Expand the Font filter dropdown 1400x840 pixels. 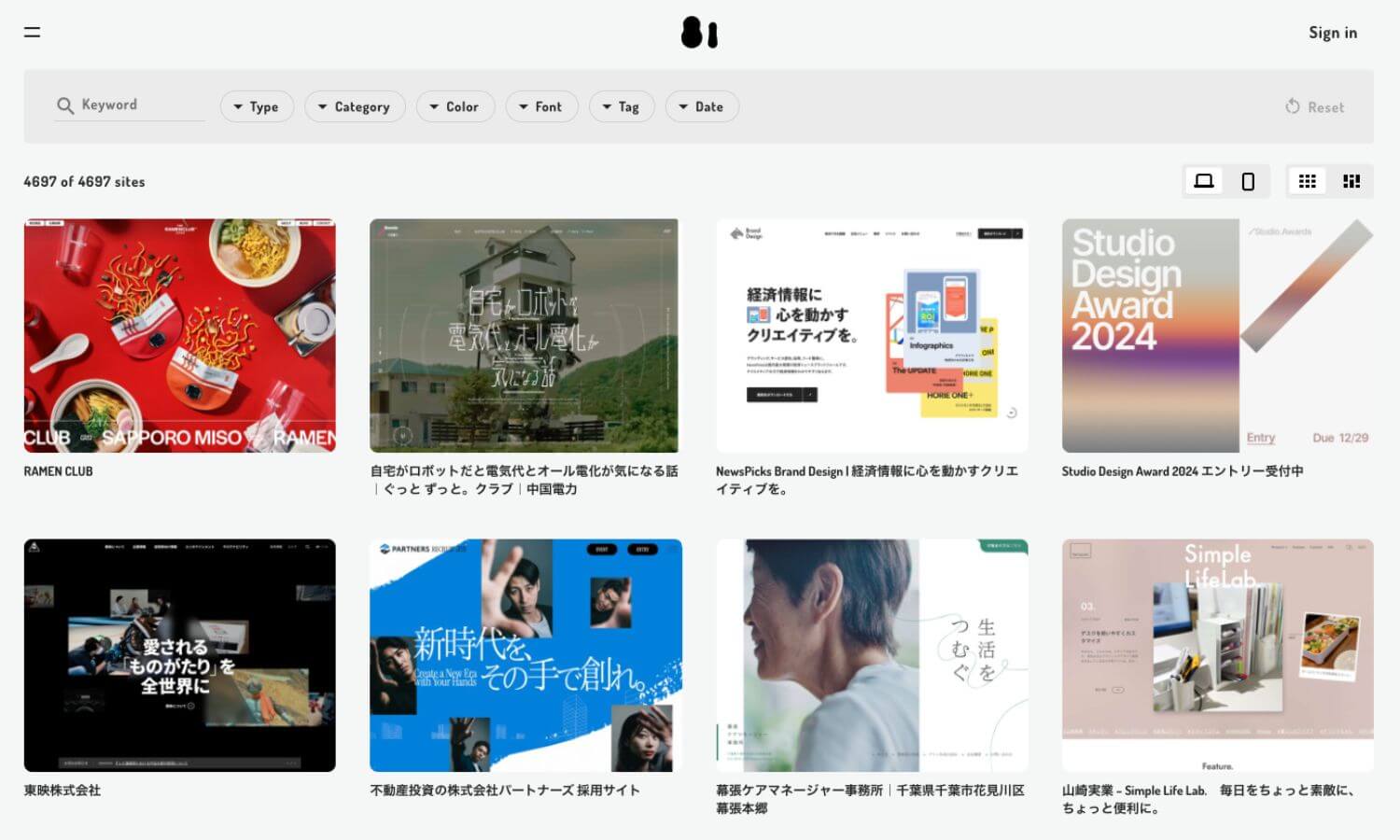[541, 106]
